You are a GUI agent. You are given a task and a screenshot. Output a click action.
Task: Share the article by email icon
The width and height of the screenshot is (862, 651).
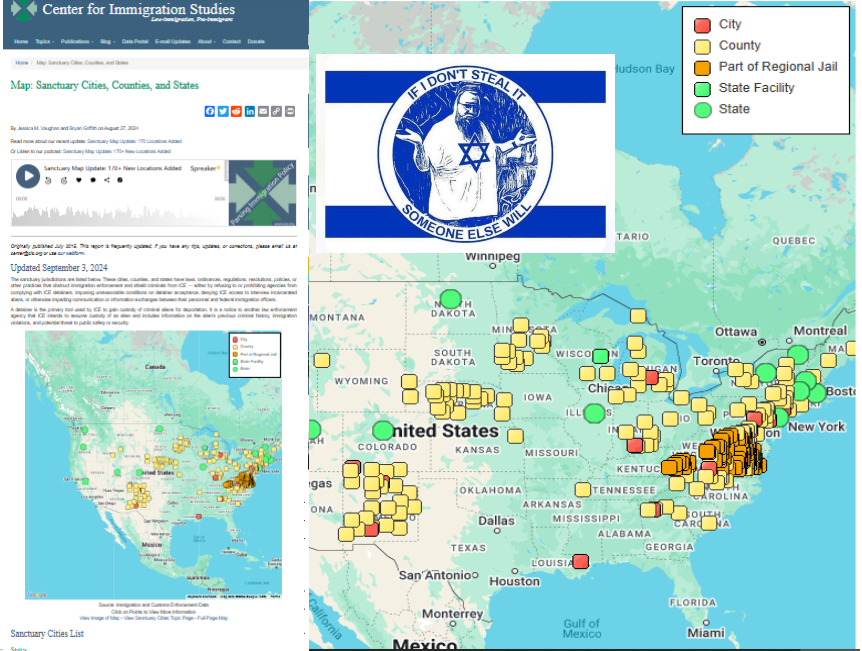[x=263, y=112]
